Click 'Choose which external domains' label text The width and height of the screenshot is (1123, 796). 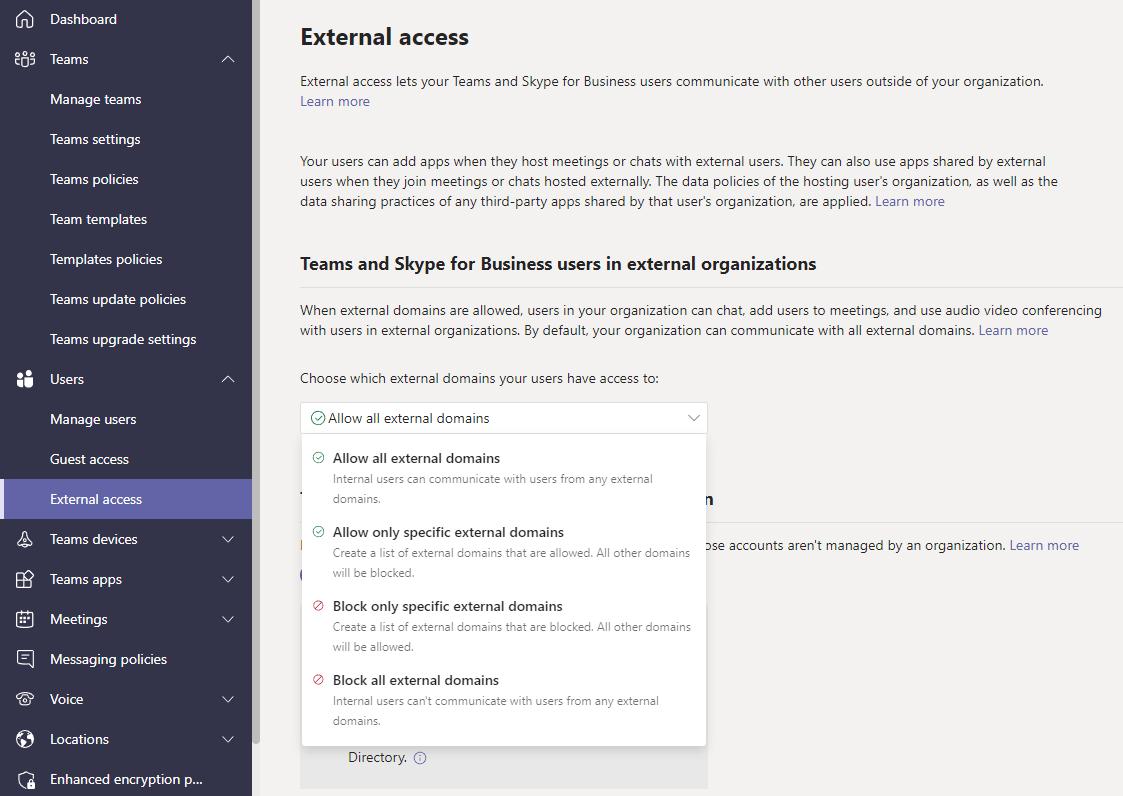pyautogui.click(x=479, y=378)
